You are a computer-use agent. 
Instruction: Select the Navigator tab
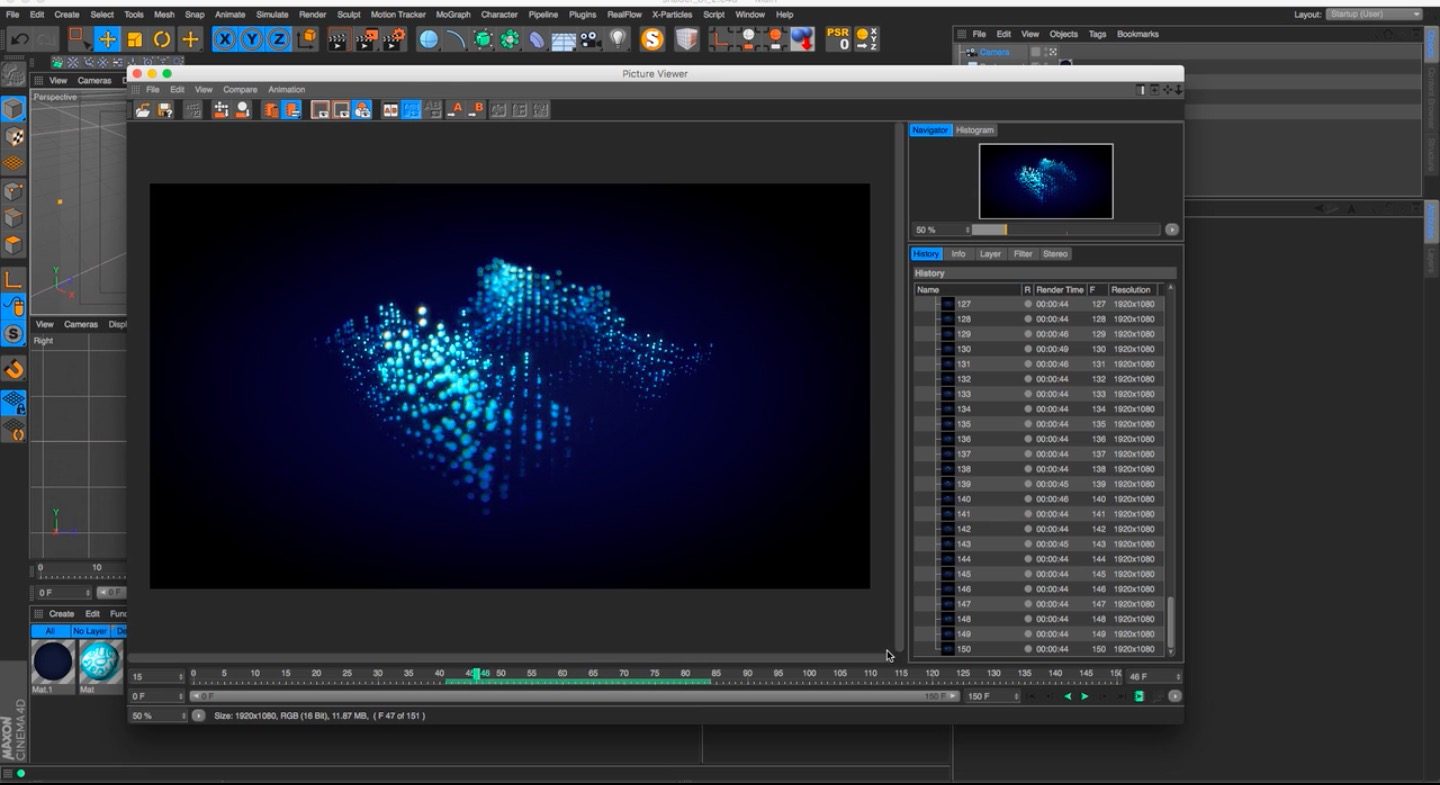(930, 130)
